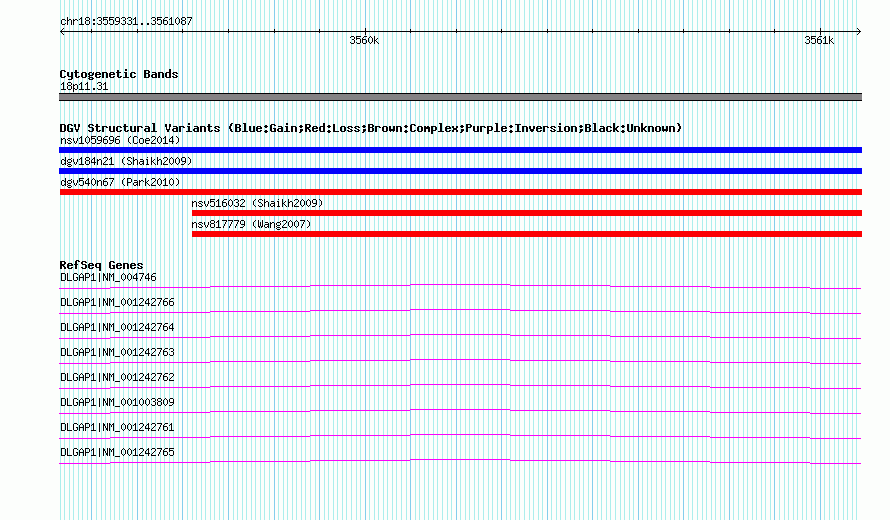Click the right arrow of the ruler
890x520 pixels.
pos(858,31)
